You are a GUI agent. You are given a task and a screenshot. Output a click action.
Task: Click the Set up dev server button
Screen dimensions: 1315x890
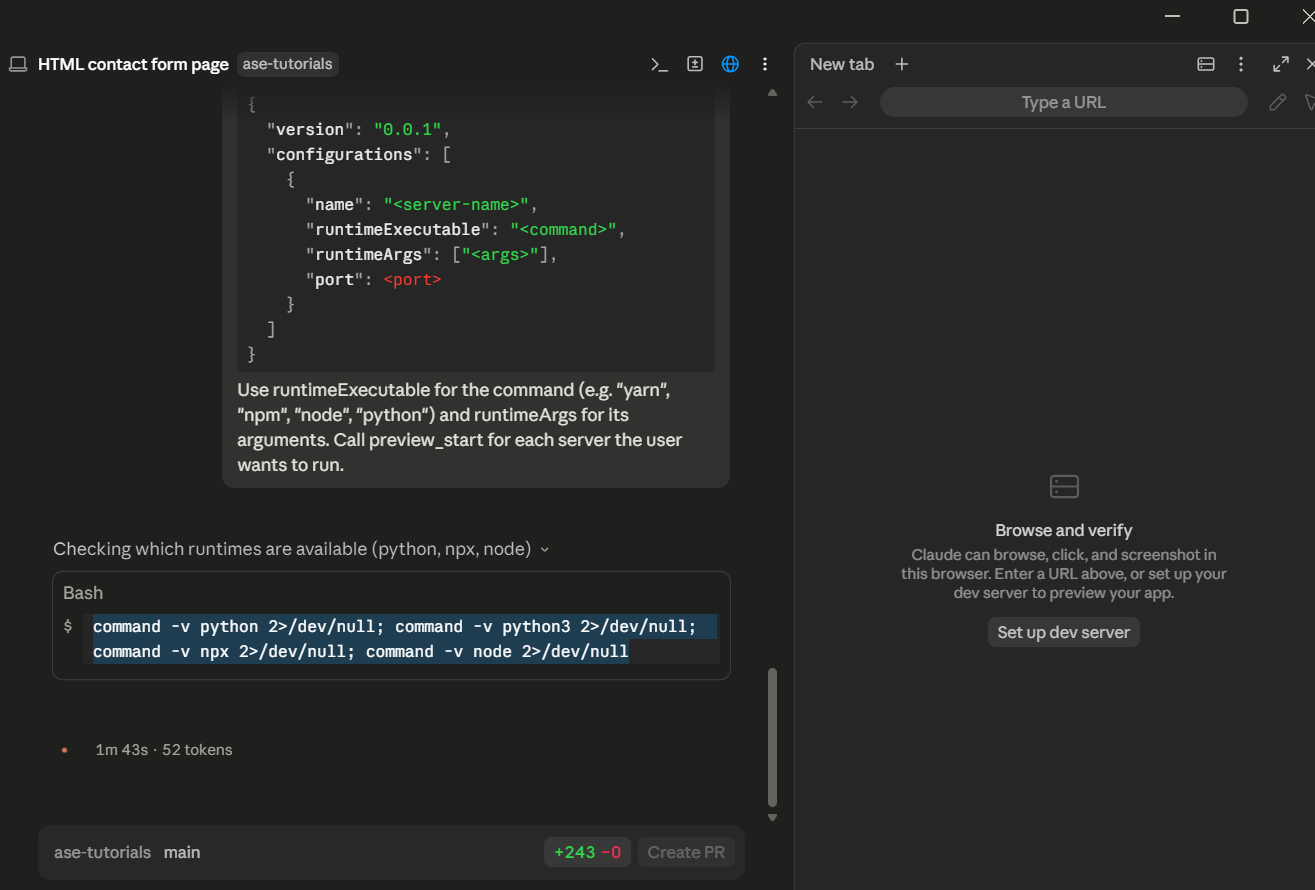(x=1064, y=632)
